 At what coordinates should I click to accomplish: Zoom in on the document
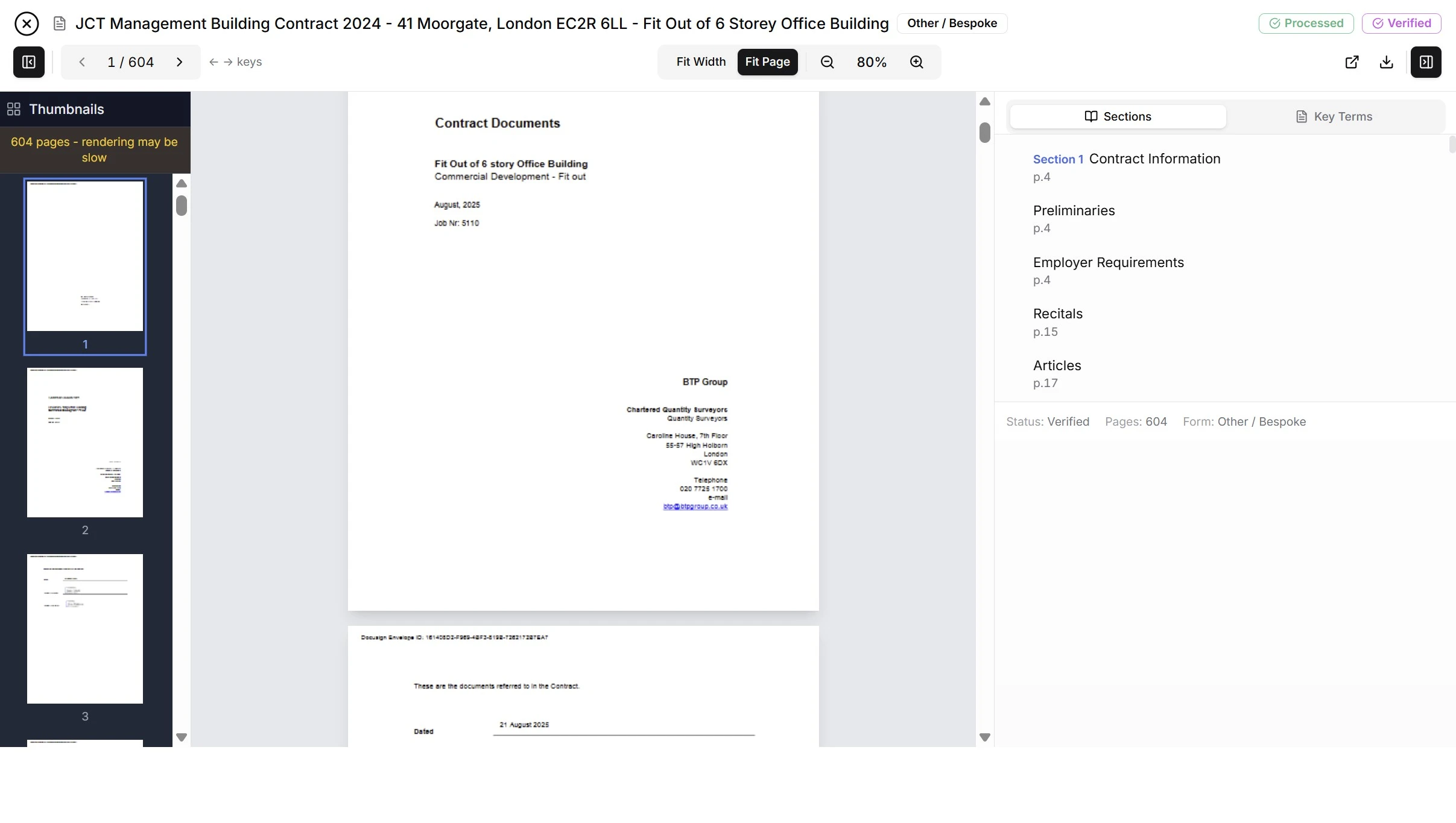[x=916, y=62]
